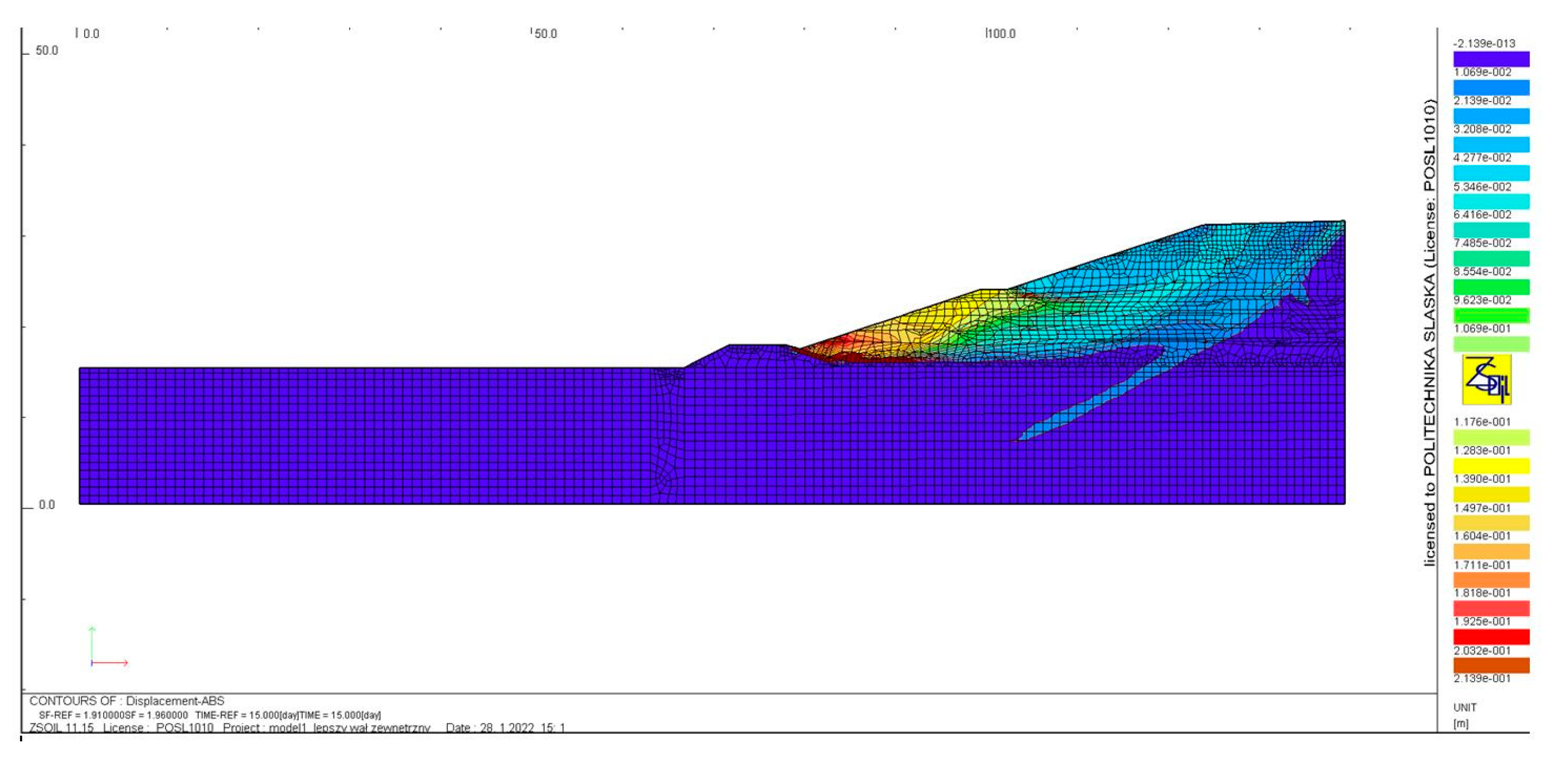Click the cyan swatch below 5.346e-002

tap(1491, 201)
